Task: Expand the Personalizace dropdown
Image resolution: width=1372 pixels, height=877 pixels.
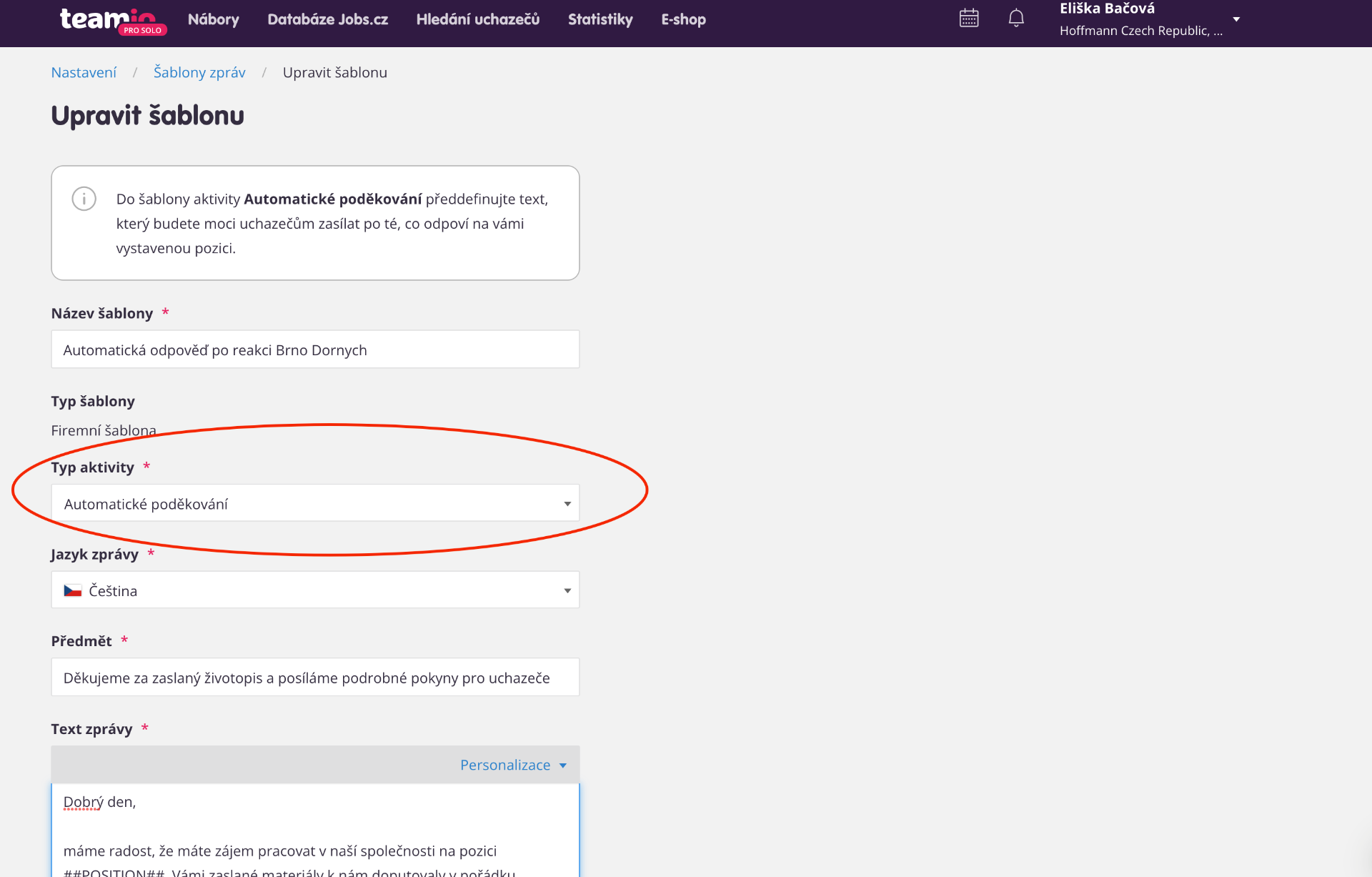Action: tap(513, 765)
